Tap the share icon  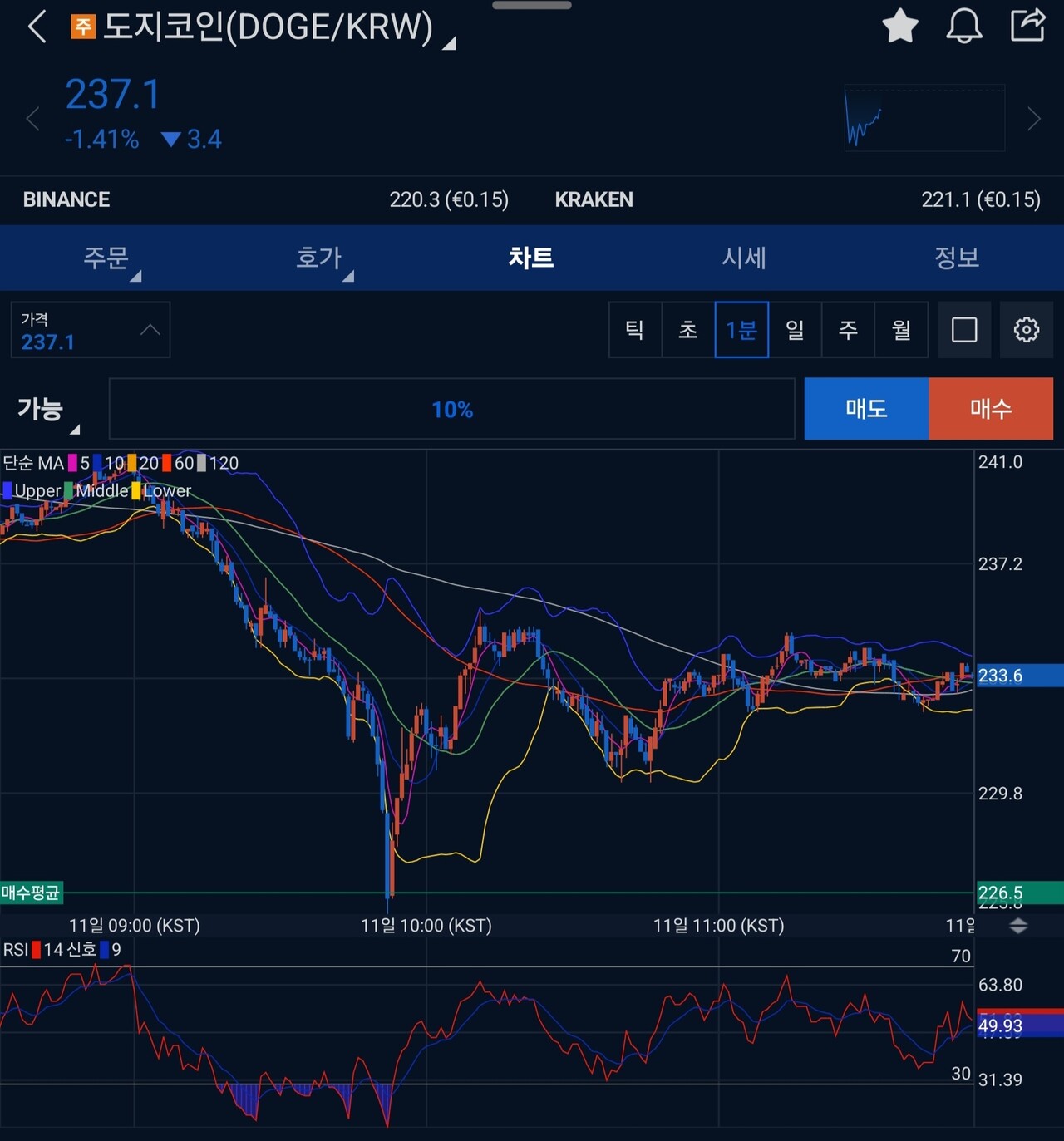tap(1027, 25)
